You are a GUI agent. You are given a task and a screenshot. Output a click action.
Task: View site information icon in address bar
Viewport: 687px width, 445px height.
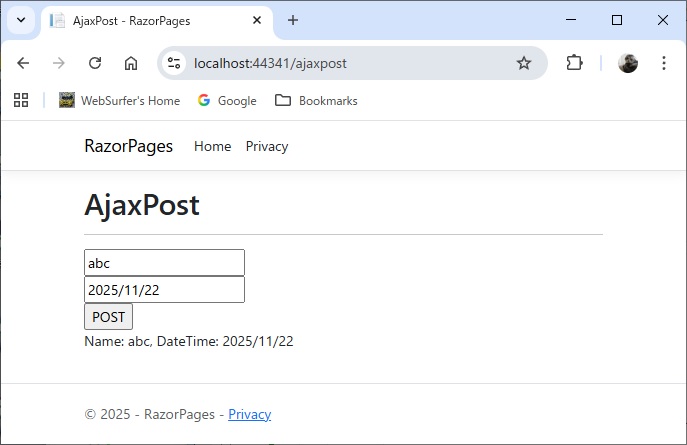tap(174, 63)
